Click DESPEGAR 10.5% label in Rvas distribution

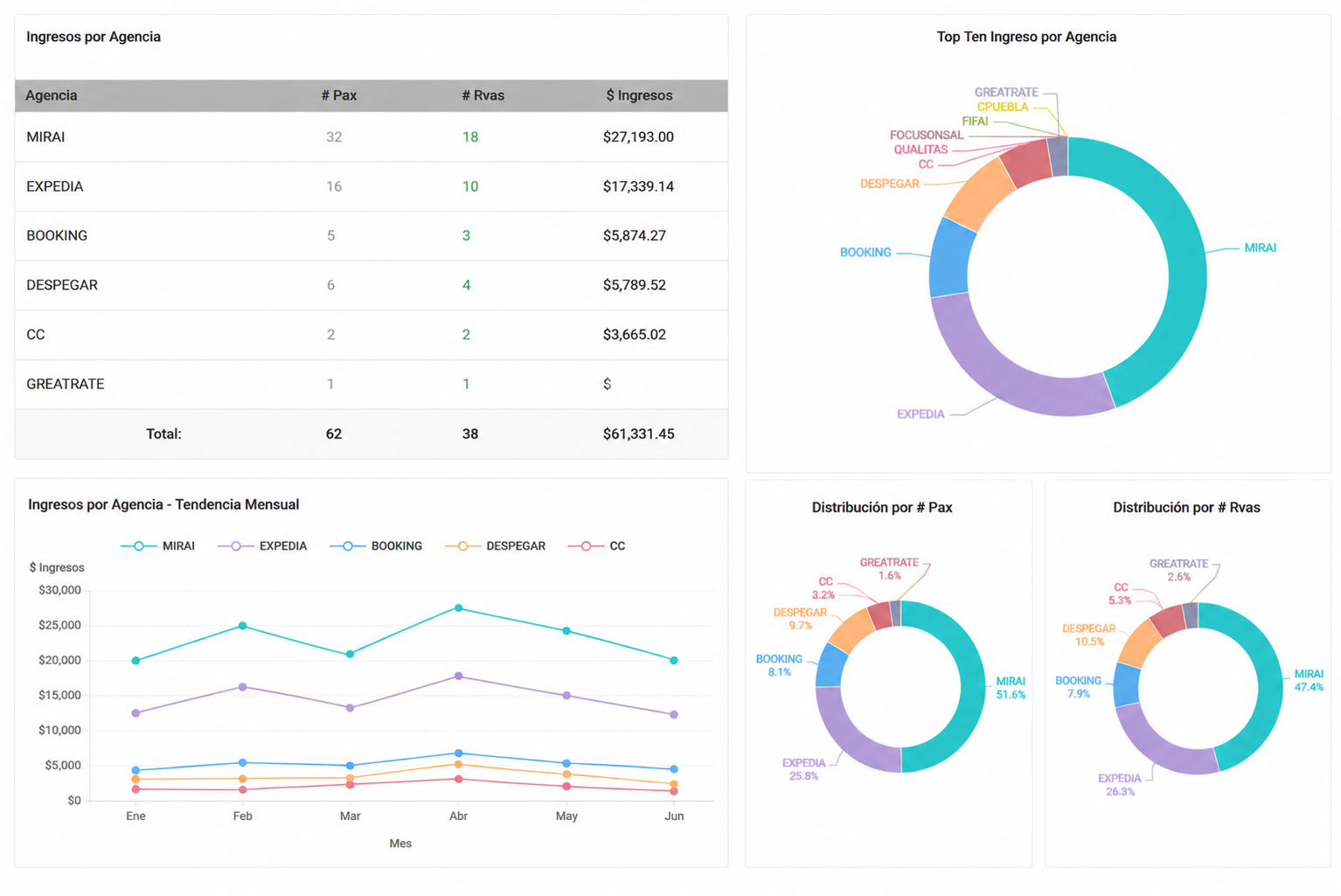(x=1089, y=636)
